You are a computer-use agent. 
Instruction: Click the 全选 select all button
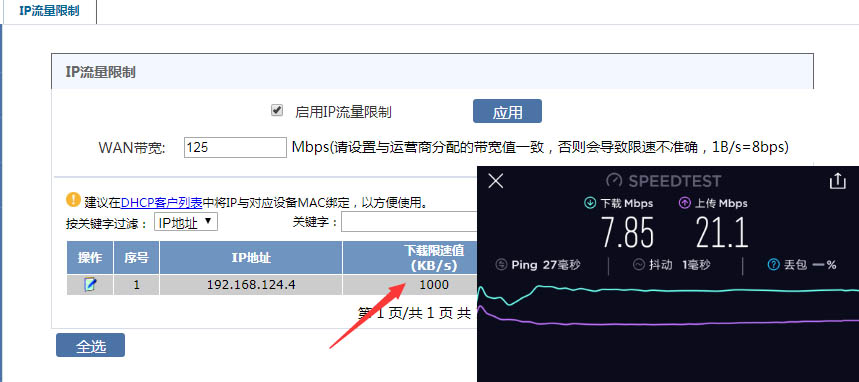tap(90, 345)
